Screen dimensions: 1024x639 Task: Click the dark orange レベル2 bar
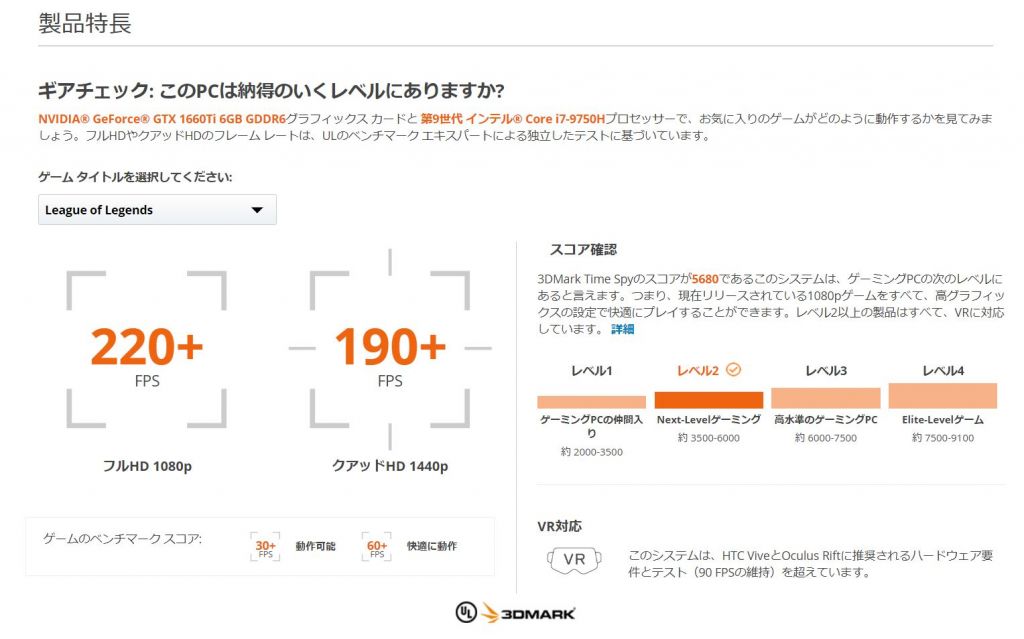709,400
